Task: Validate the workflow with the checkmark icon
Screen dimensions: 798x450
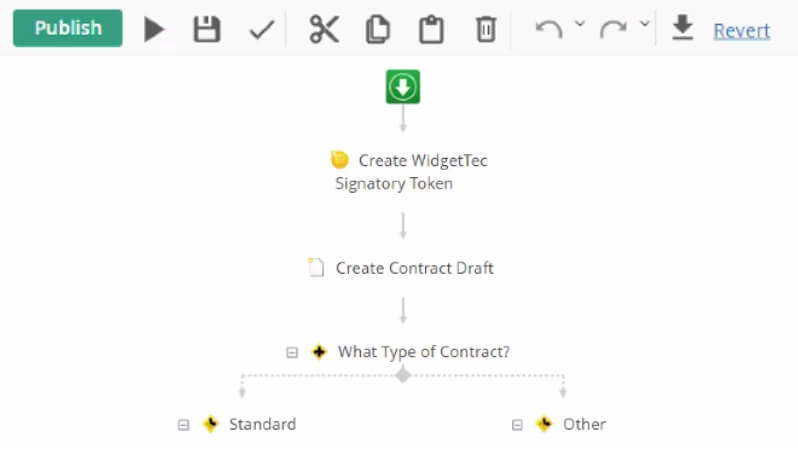Action: tap(262, 30)
